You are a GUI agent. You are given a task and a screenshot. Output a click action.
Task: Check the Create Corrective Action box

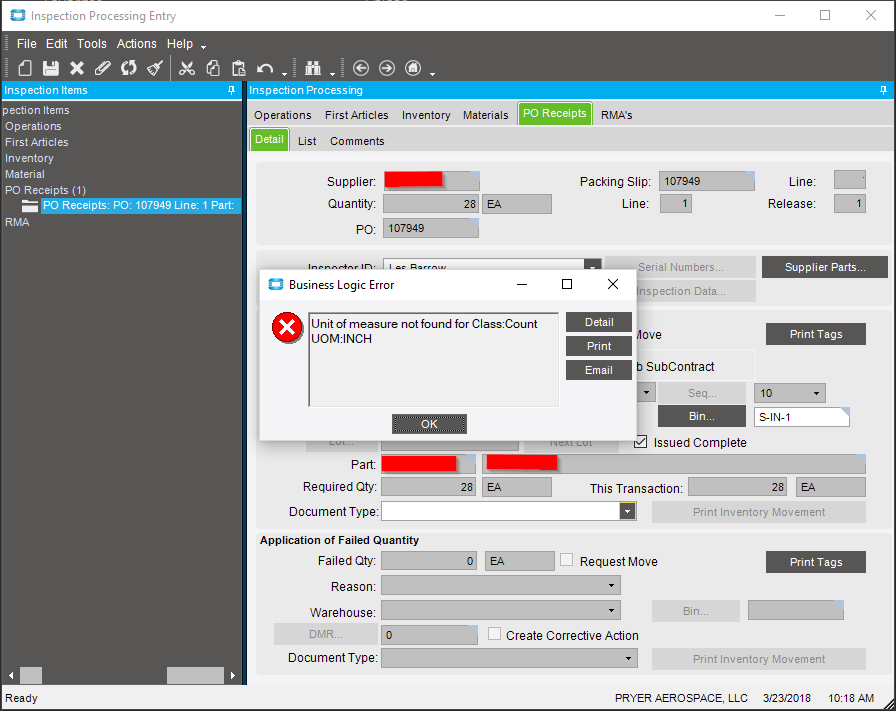(x=494, y=634)
